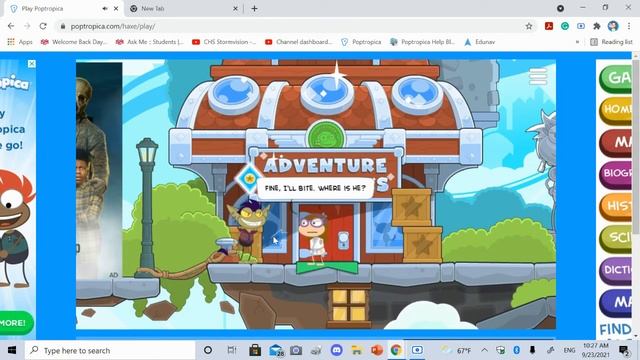Screen dimensions: 640x360
Task: Click the olive SCI sidebar button
Action: click(615, 238)
